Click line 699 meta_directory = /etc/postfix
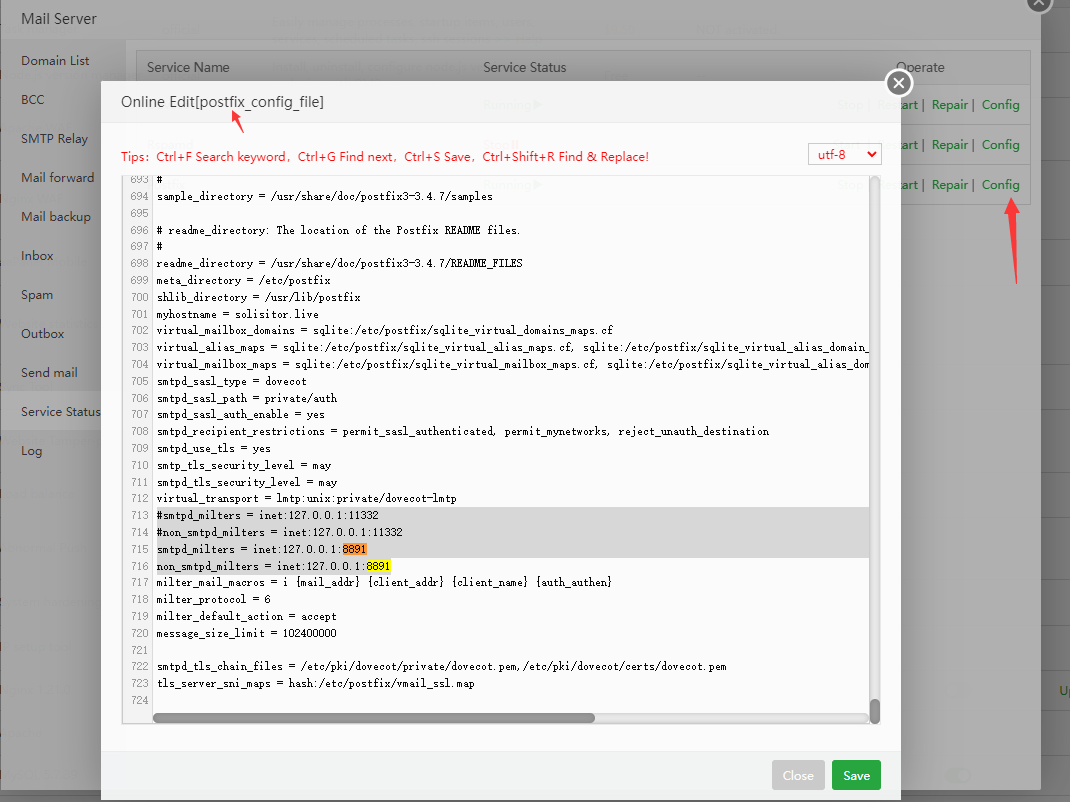1070x802 pixels. click(244, 281)
